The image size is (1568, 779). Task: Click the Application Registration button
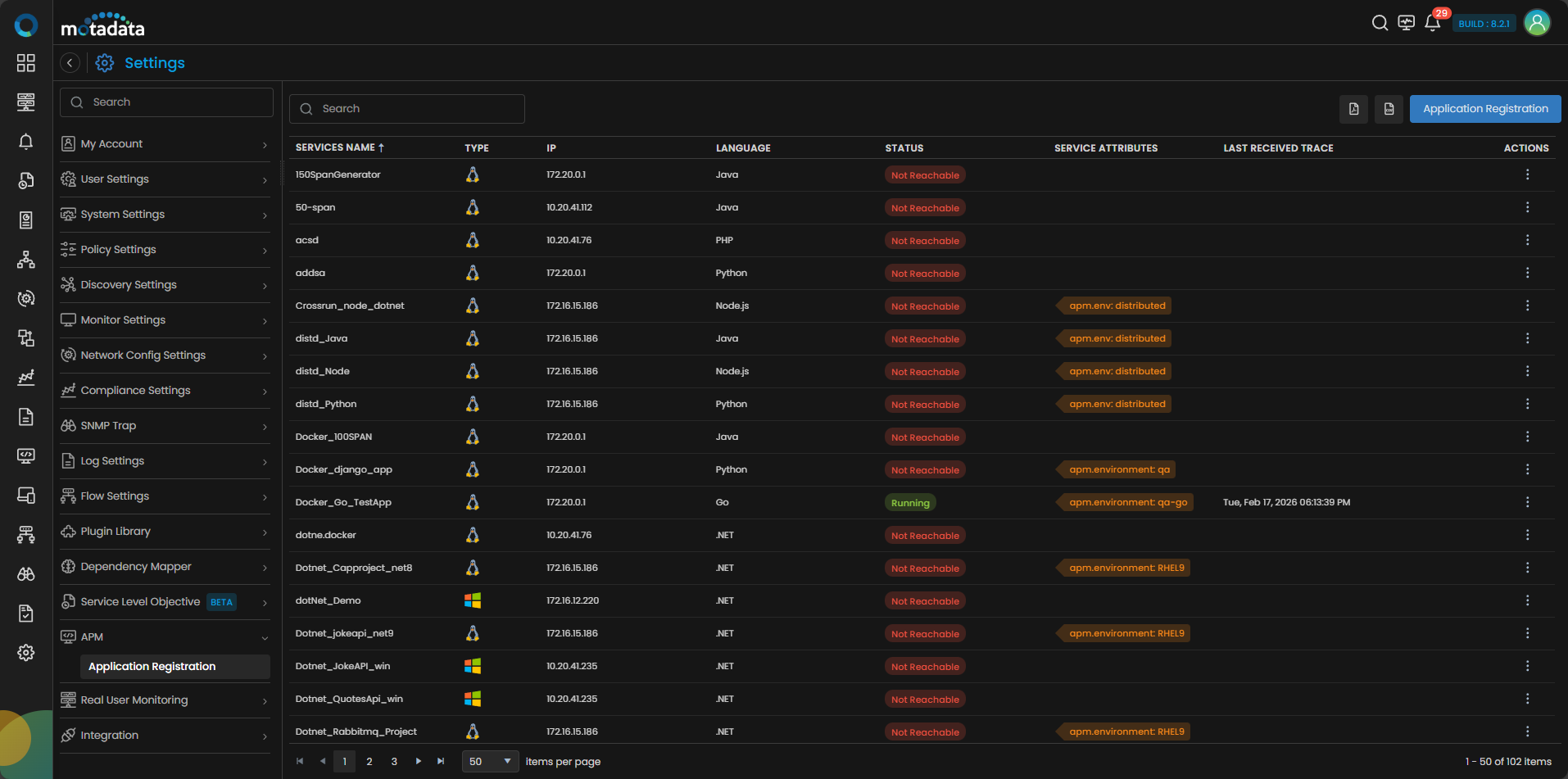[1484, 109]
